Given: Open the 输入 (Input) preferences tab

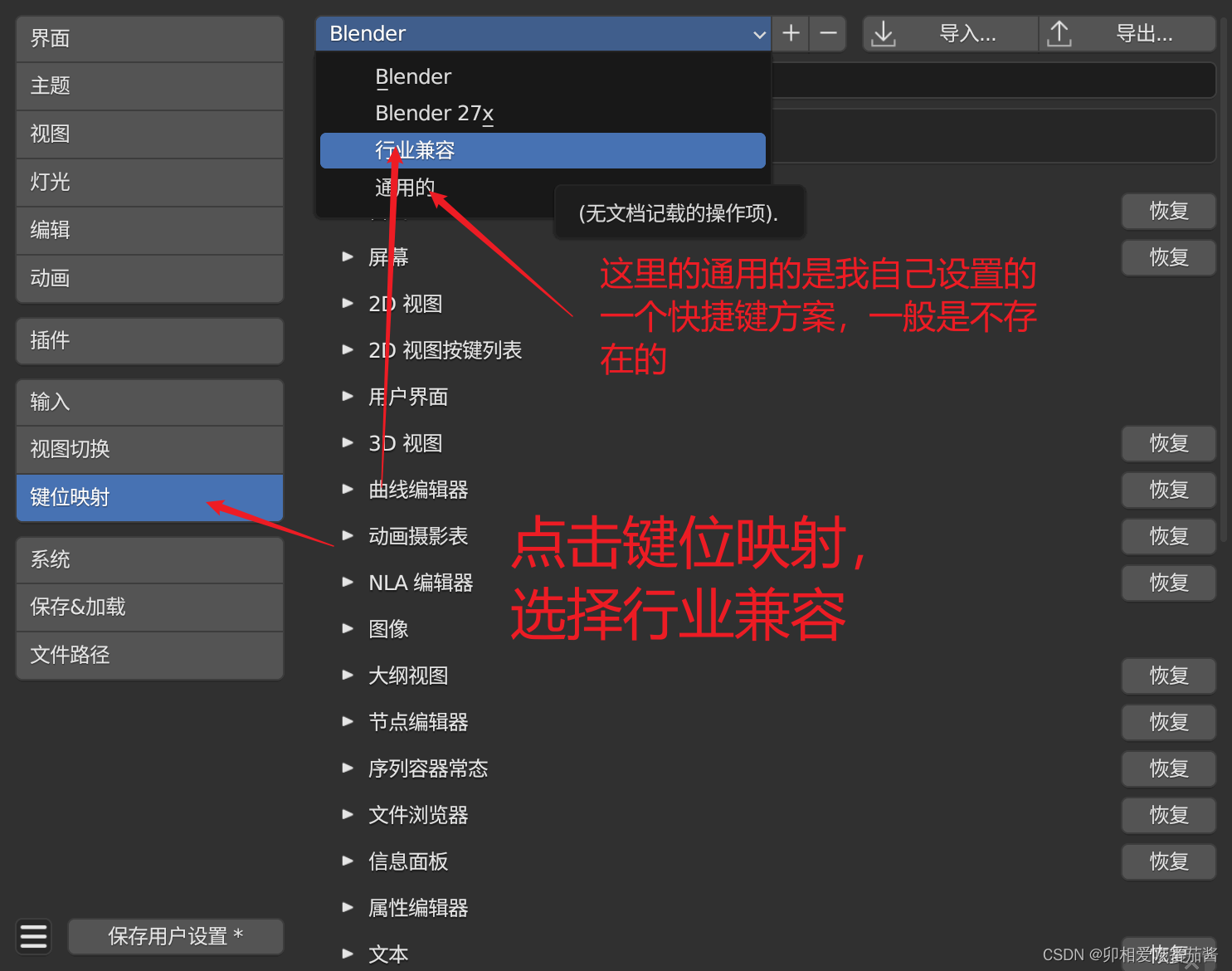Looking at the screenshot, I should tap(150, 403).
